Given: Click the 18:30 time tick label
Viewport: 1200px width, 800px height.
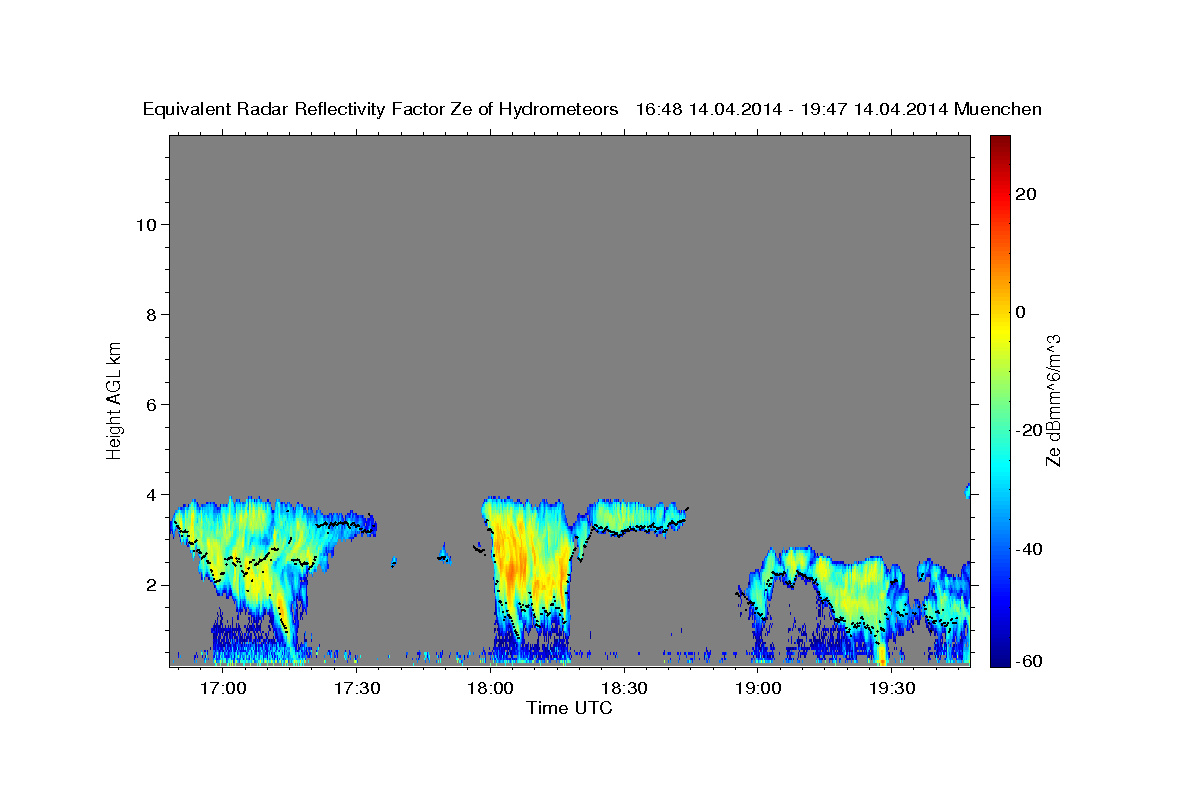Looking at the screenshot, I should pos(624,688).
